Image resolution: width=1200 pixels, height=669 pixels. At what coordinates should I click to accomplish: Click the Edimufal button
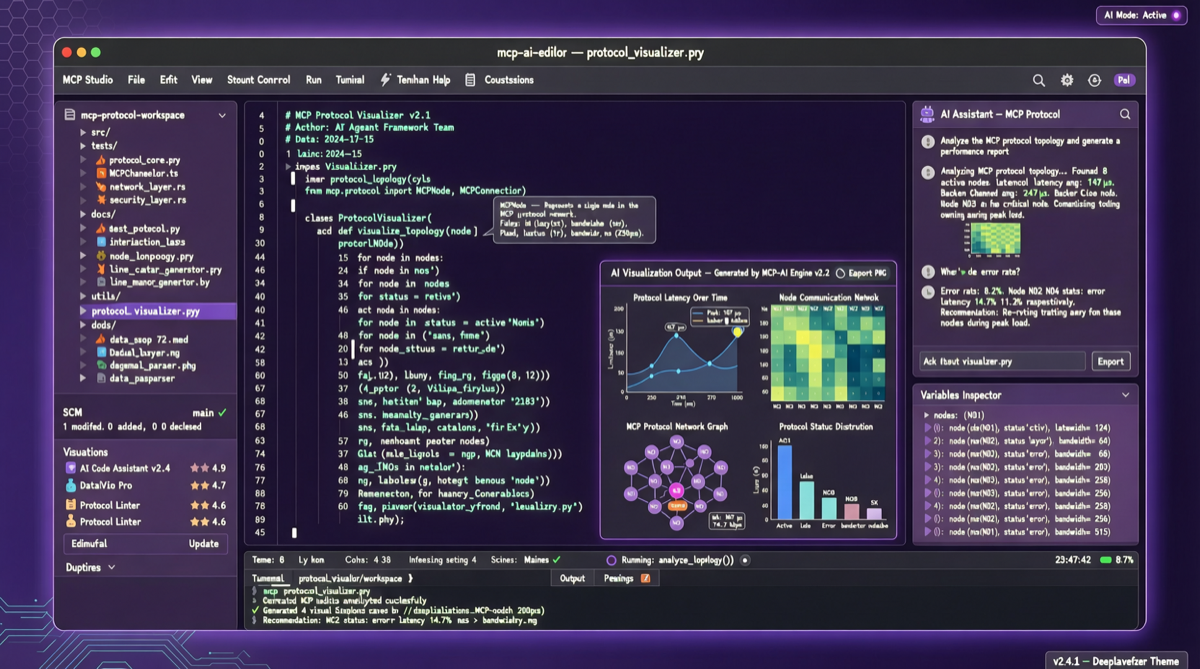[x=88, y=544]
